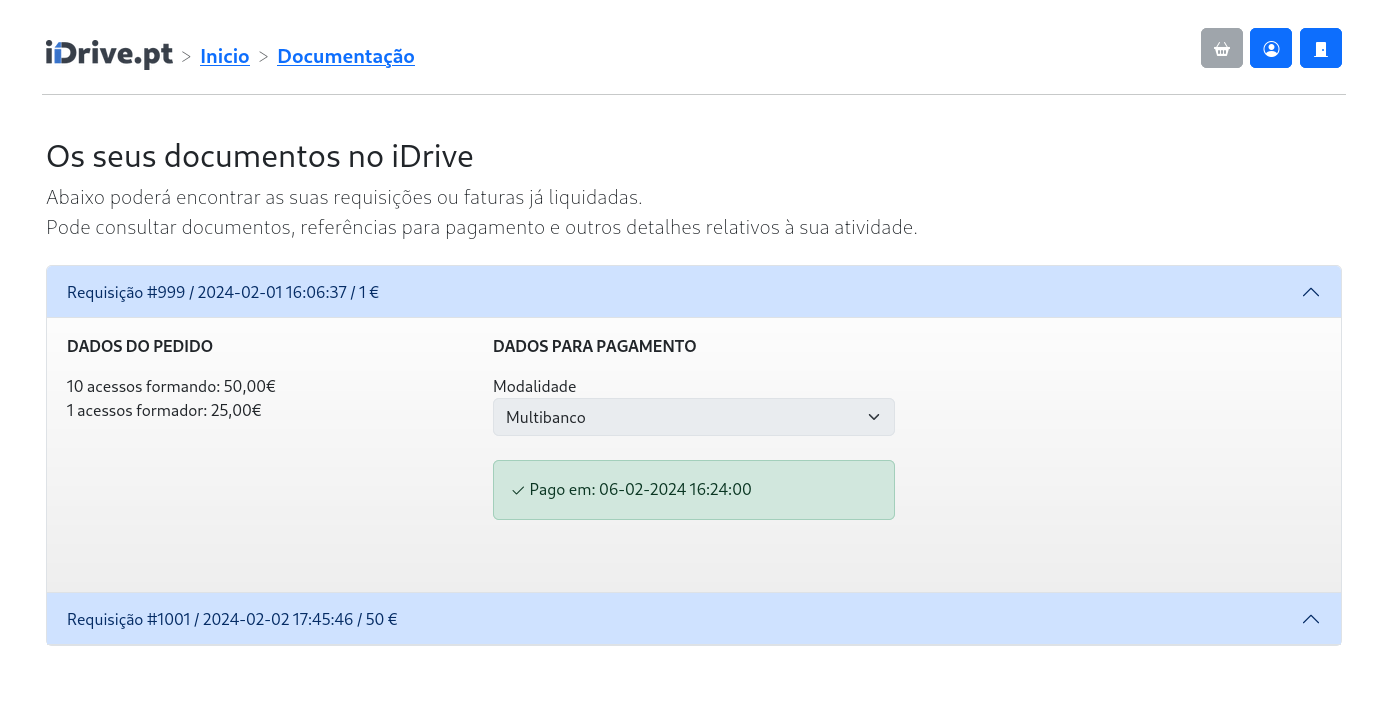Click the '1 acessos formador: 25,00€' line
The image size is (1384, 701).
164,410
